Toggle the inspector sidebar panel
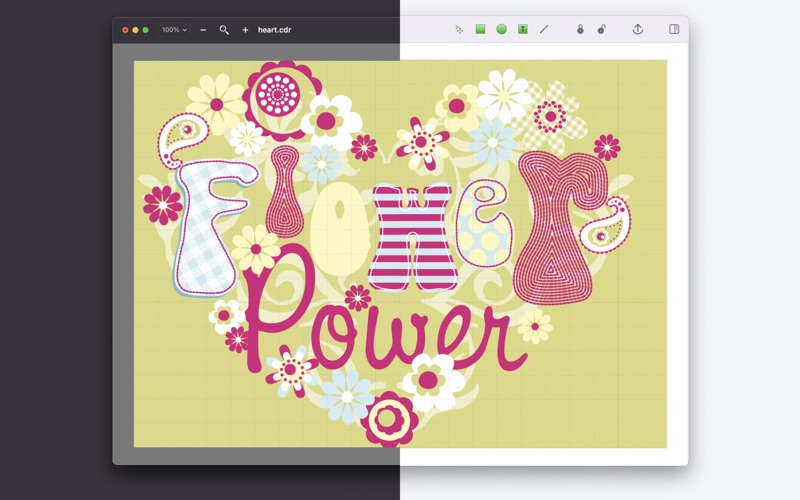The width and height of the screenshot is (800, 500). (x=674, y=29)
